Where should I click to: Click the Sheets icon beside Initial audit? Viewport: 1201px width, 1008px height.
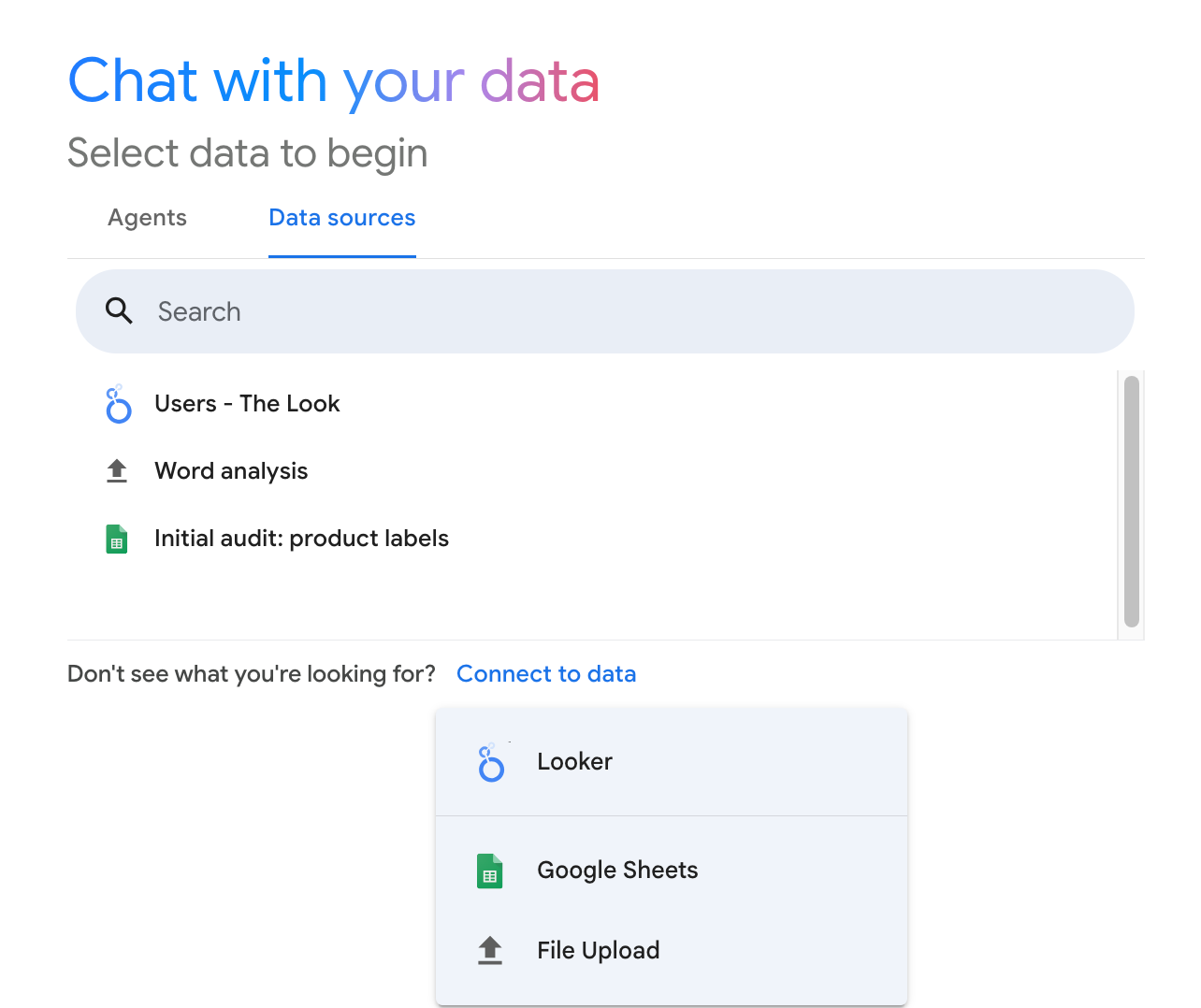117,539
